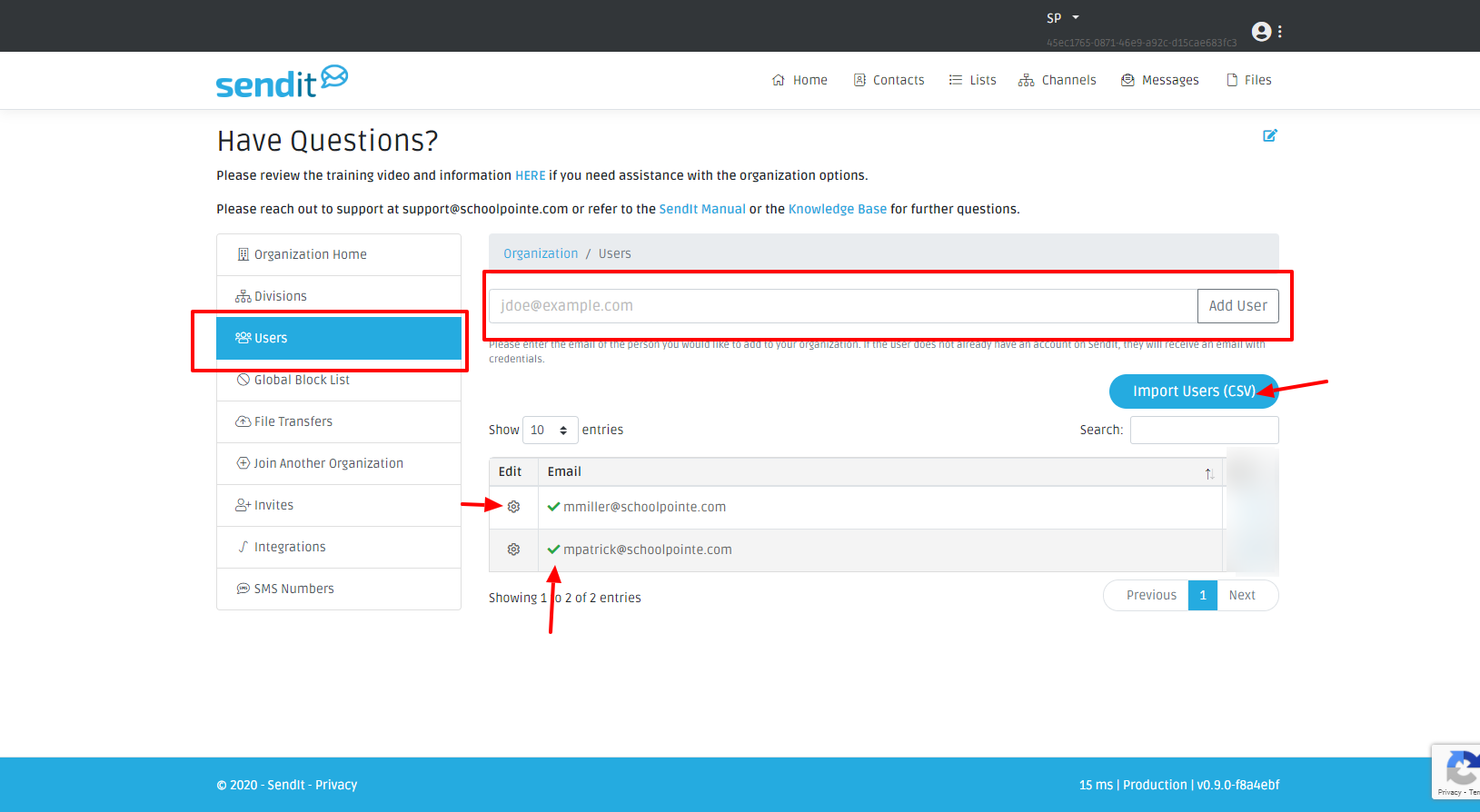Open settings gear for mmiller@schoolpointe.com
The width and height of the screenshot is (1480, 812).
[513, 507]
